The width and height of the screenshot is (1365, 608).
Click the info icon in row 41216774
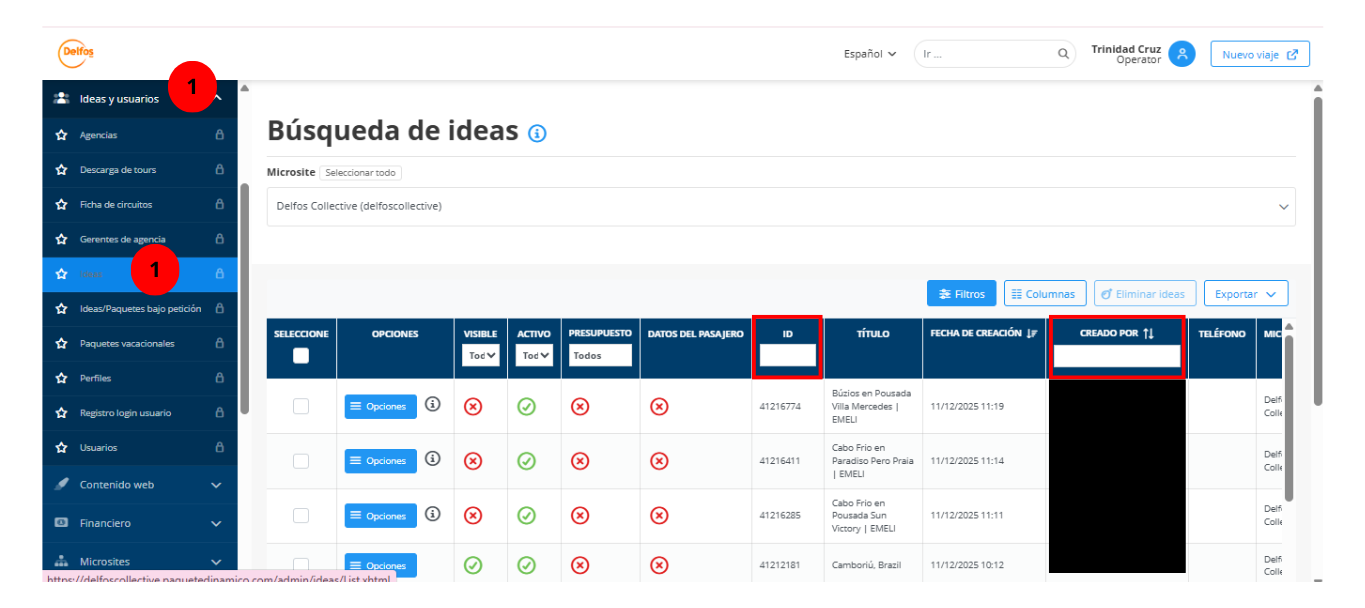tap(432, 404)
